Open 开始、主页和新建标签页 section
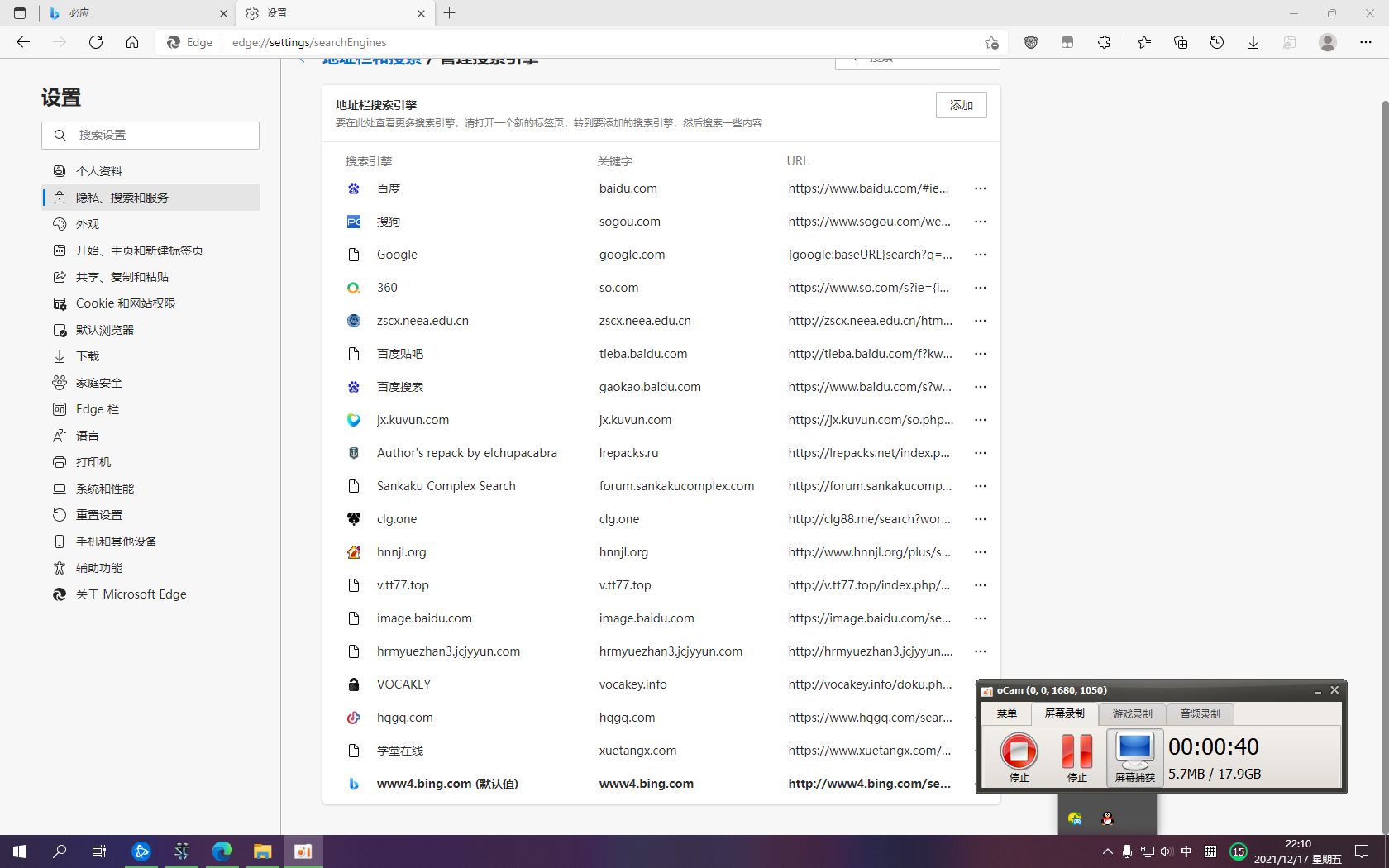Viewport: 1389px width, 868px height. (150, 250)
